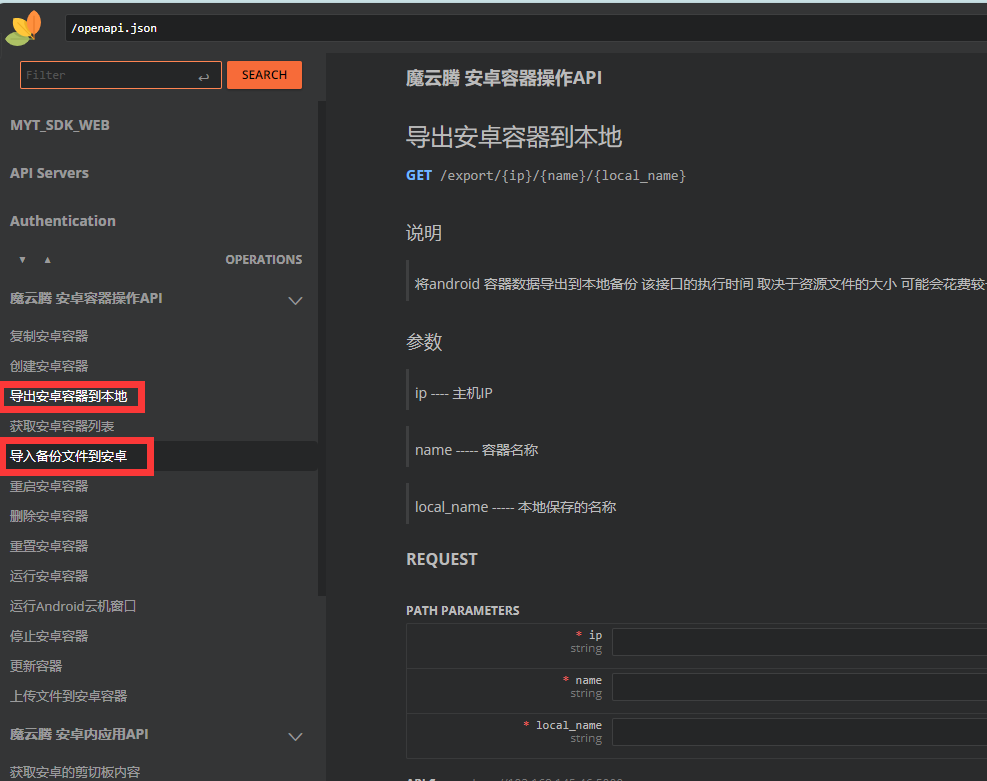The height and width of the screenshot is (781, 987).
Task: Expand all sections with down triangle icon
Action: 23,260
